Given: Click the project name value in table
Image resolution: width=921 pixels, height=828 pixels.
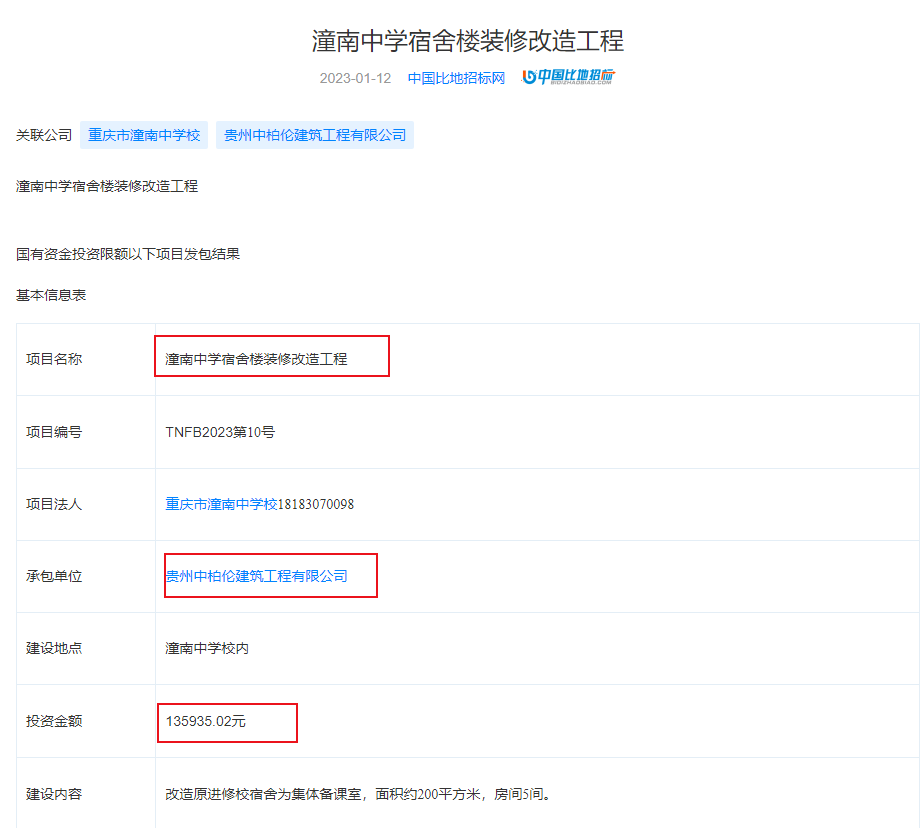Looking at the screenshot, I should [256, 359].
